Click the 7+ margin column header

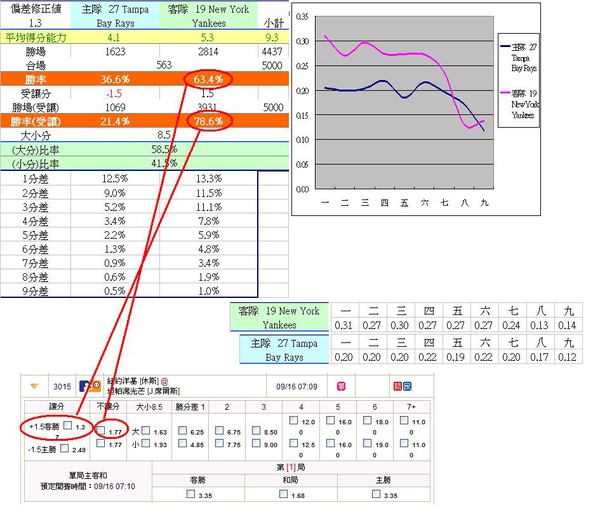coord(411,407)
